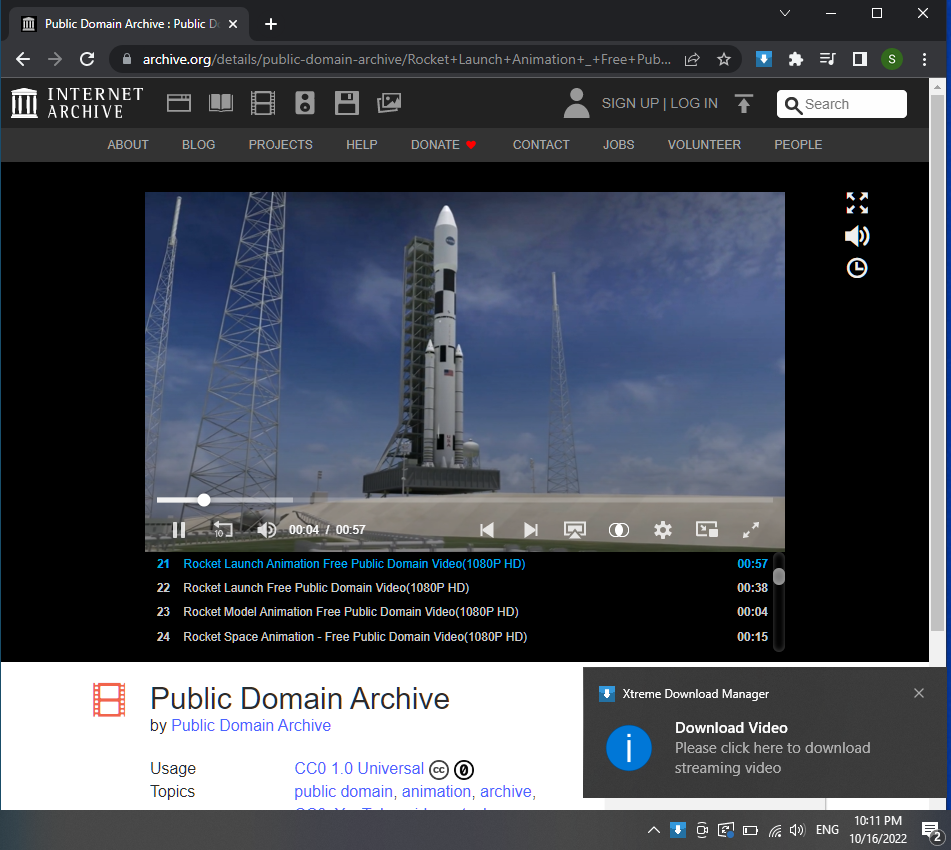Mute the speaker icon in player controls
951x850 pixels.
266,530
